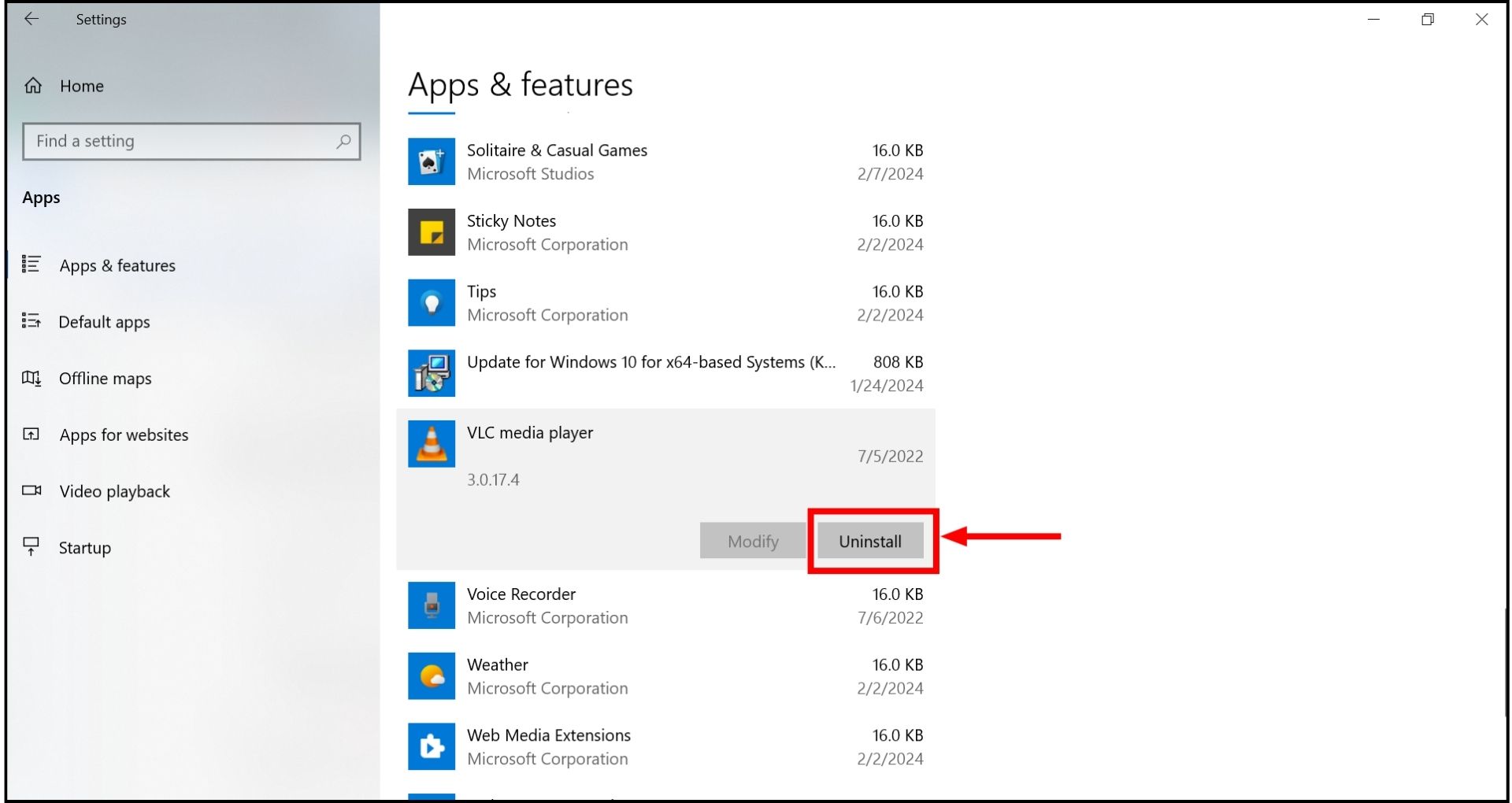Click the Modify button for VLC
Viewport: 1512px width, 803px height.
click(x=752, y=542)
